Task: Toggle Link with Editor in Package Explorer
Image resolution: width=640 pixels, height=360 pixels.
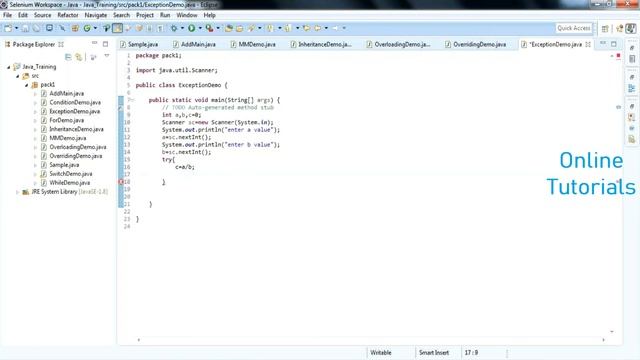Action: pyautogui.click(x=79, y=57)
